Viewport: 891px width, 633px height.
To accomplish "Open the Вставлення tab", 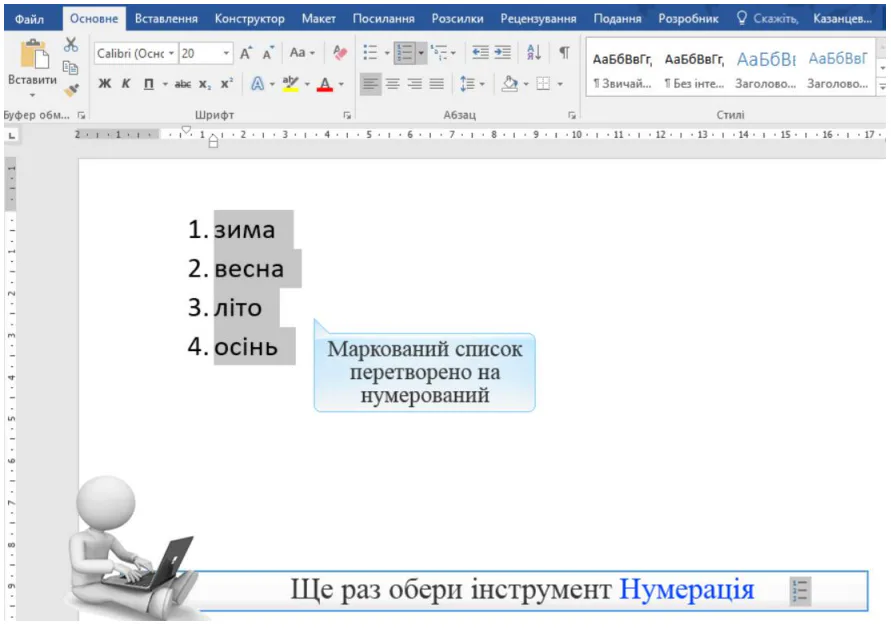I will tap(165, 18).
